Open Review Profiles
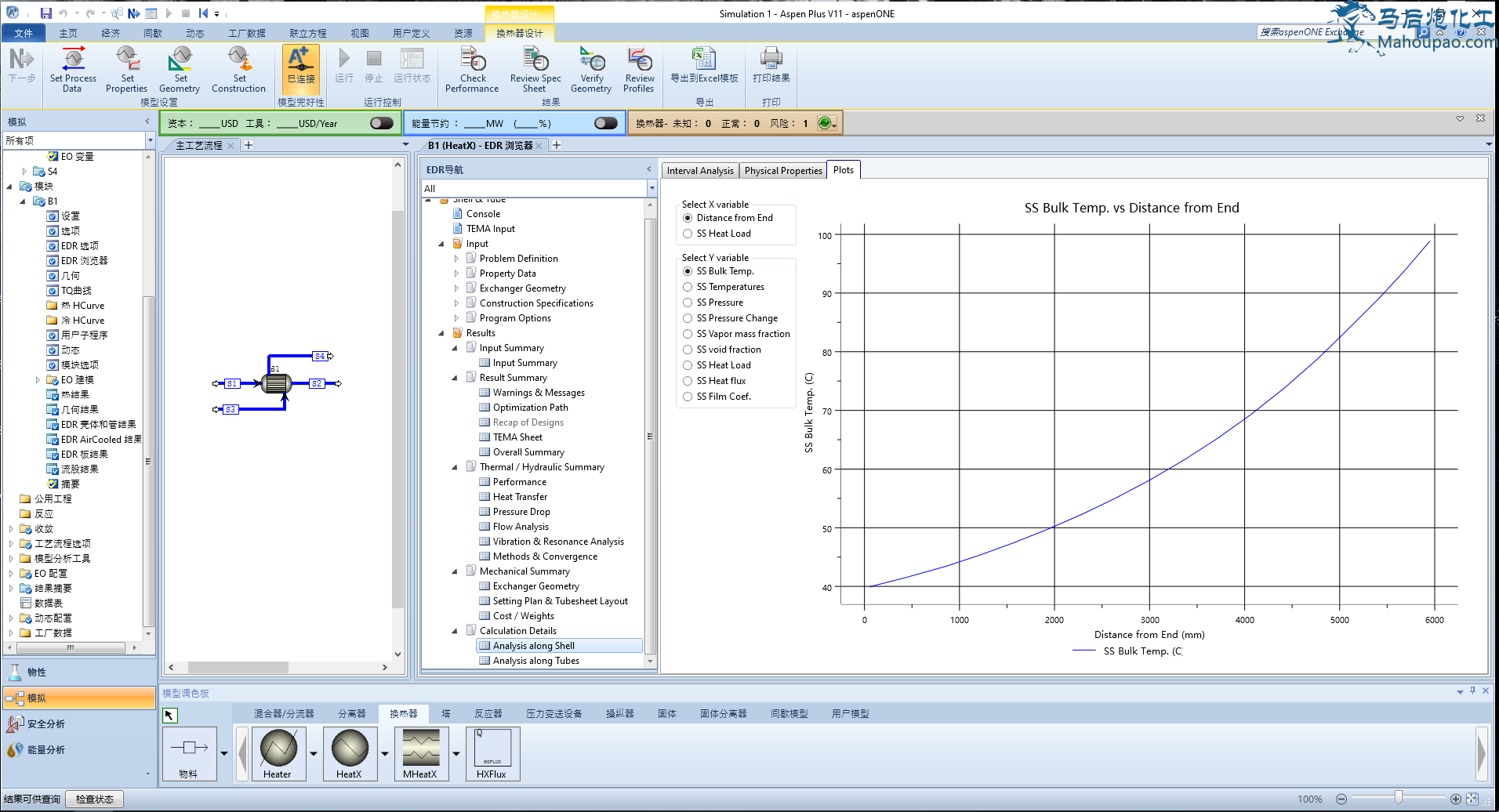 pos(639,69)
